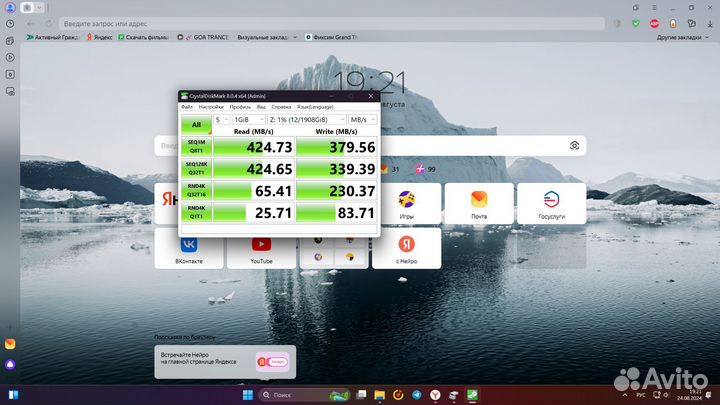The image size is (720, 405).
Task: Change test count dropdown showing 5
Action: [221, 119]
